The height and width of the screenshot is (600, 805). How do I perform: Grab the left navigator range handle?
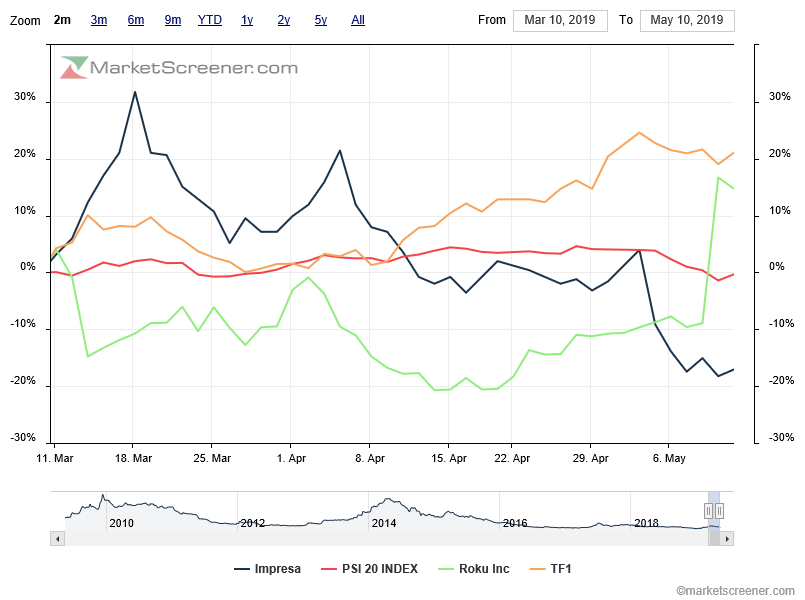click(x=708, y=511)
